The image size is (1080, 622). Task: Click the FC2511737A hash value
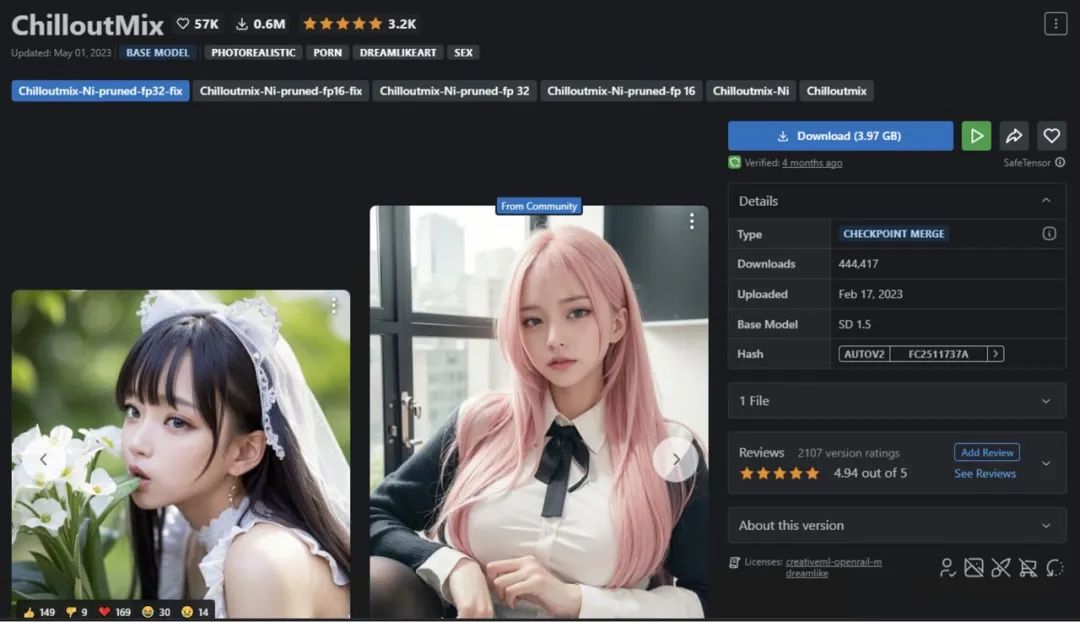coord(938,354)
